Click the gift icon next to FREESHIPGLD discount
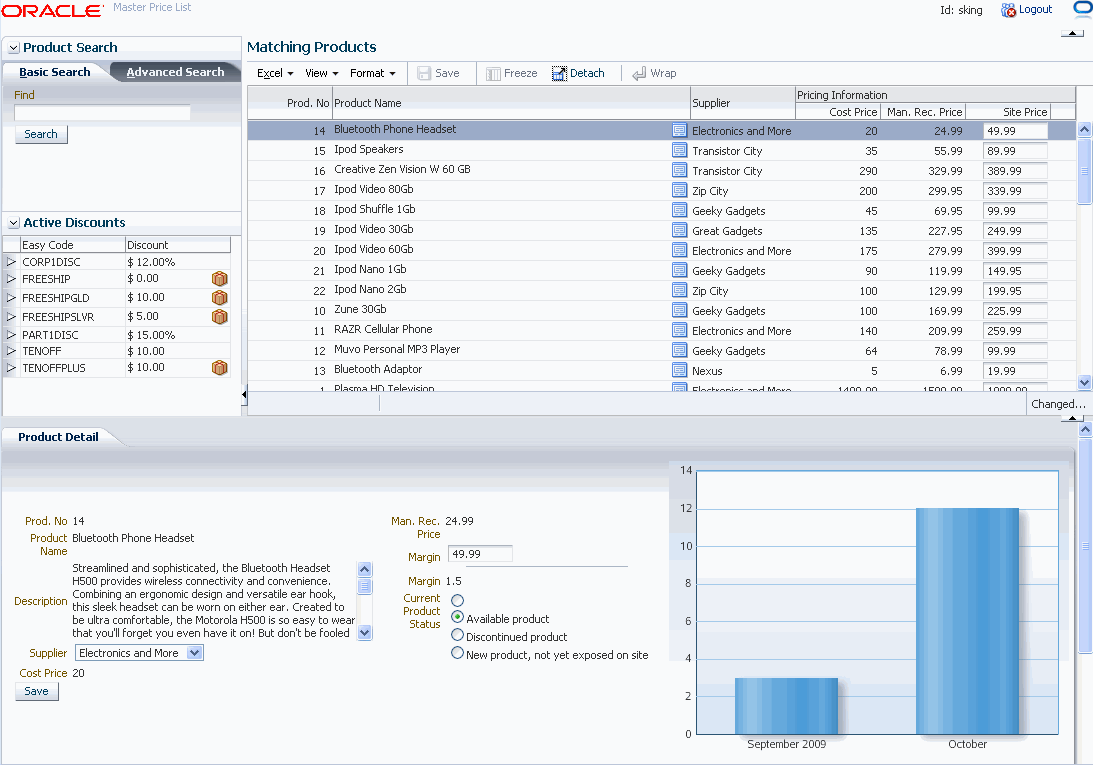 (219, 297)
